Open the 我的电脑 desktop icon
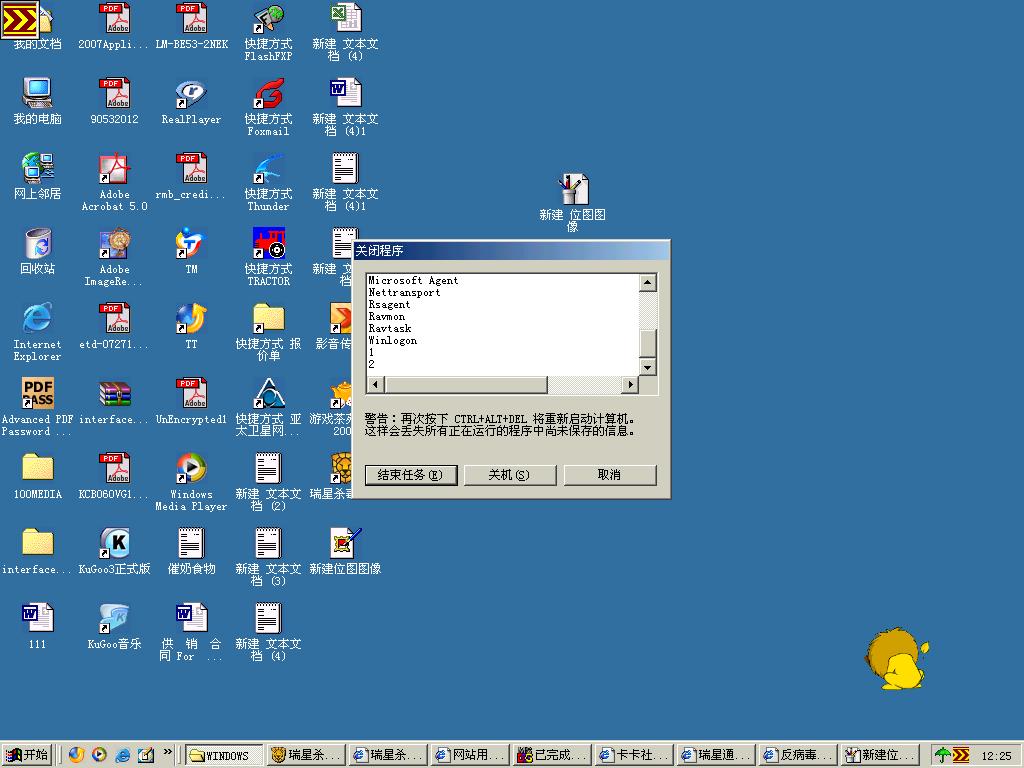 pos(37,100)
